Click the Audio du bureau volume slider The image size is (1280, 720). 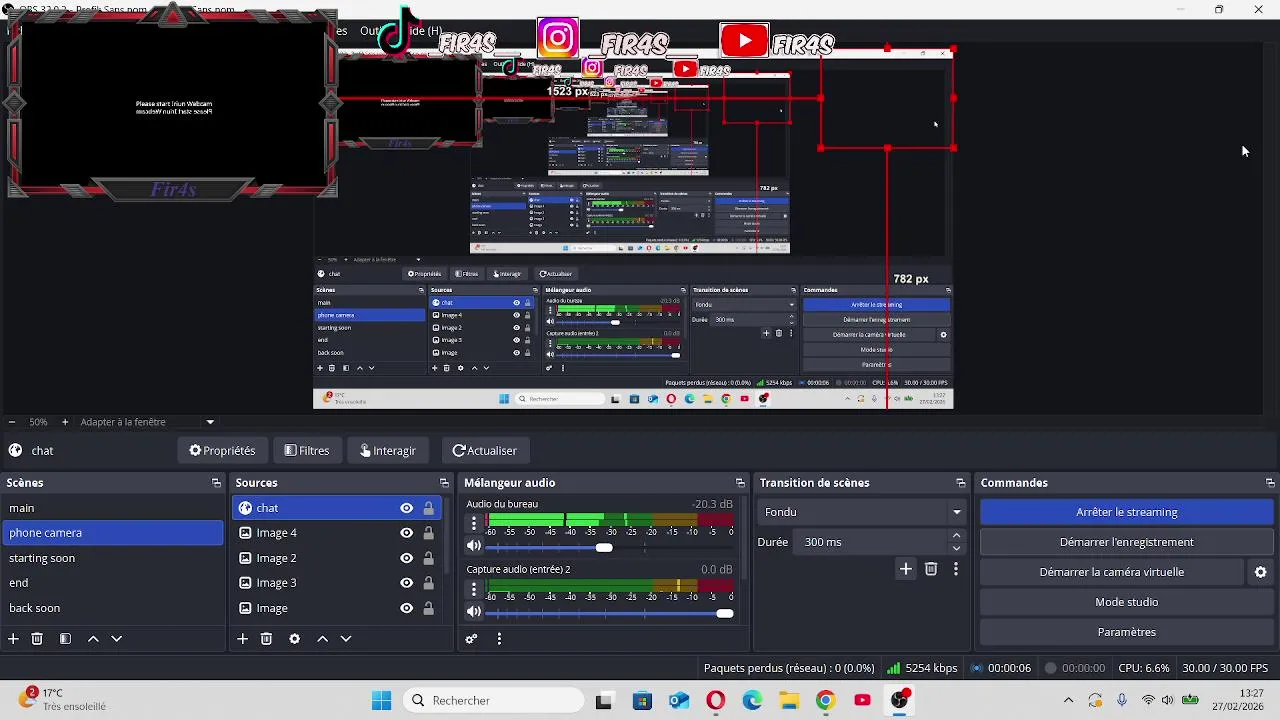tap(610, 547)
